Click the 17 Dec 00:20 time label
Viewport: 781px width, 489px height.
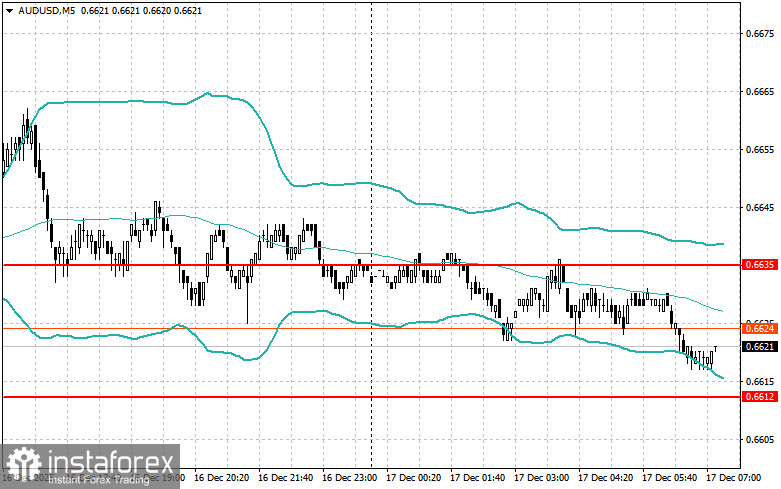pyautogui.click(x=413, y=478)
